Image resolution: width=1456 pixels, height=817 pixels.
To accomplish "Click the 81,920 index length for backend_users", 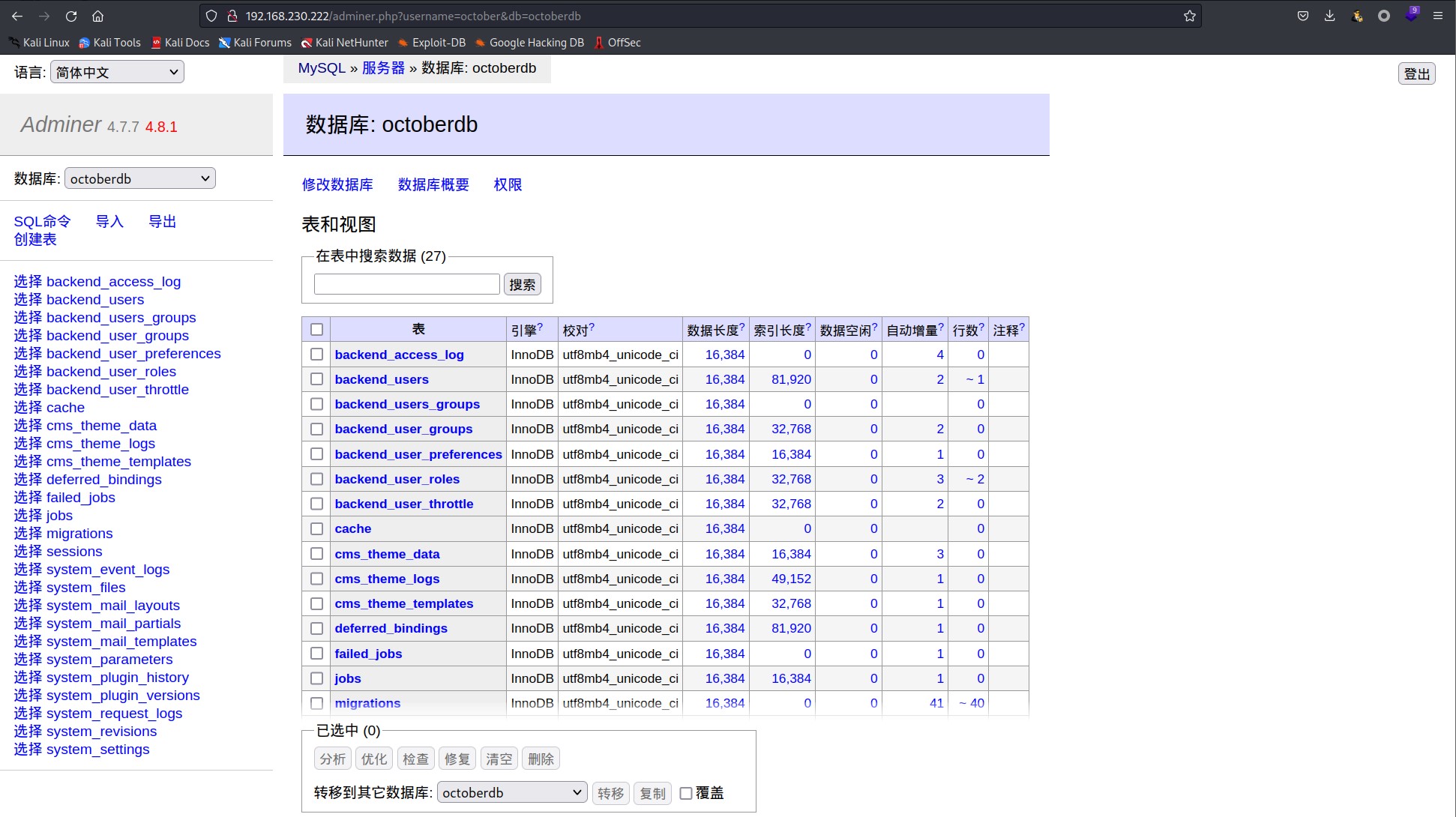I will coord(791,379).
